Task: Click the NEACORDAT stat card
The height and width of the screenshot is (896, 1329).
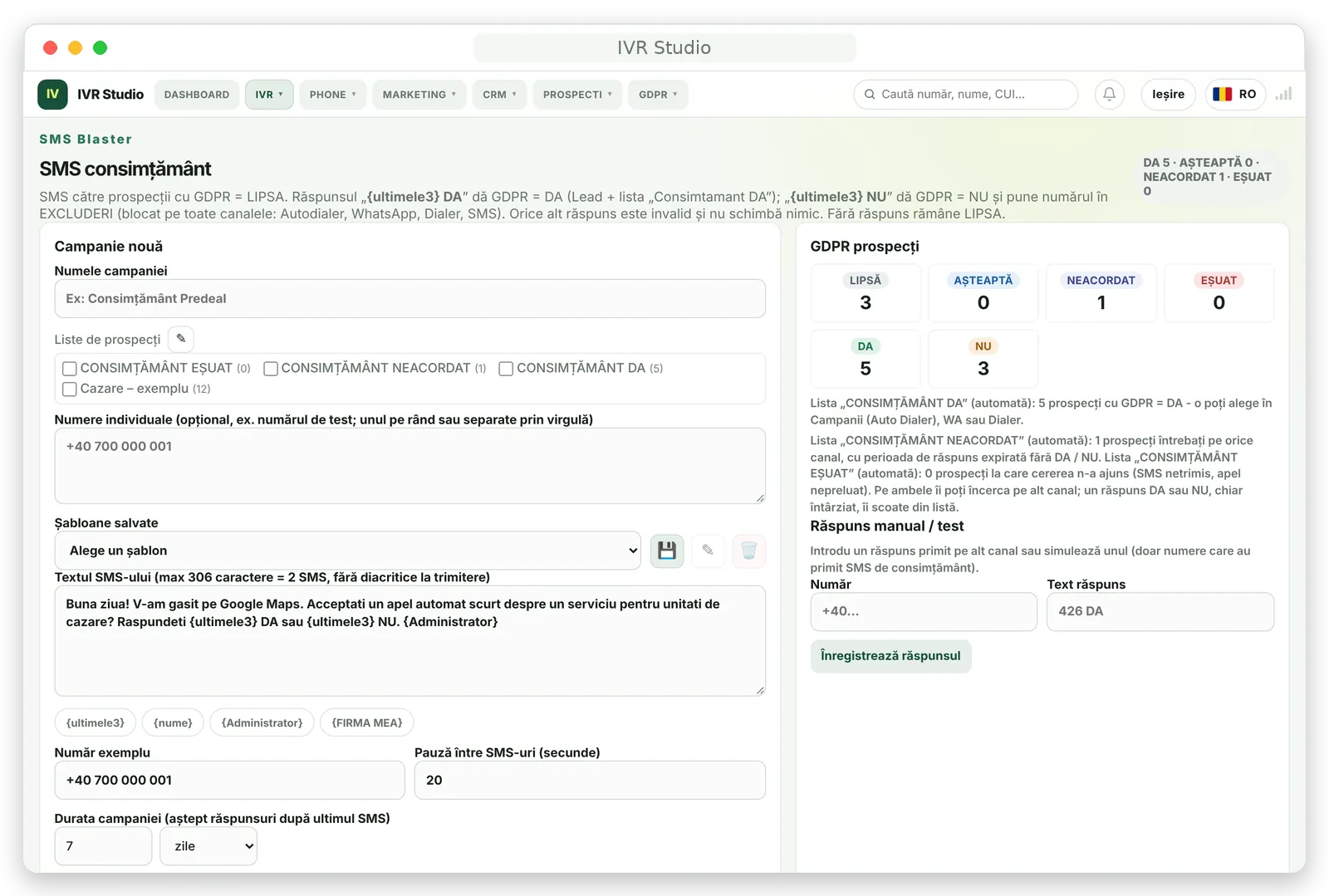Action: coord(1101,293)
